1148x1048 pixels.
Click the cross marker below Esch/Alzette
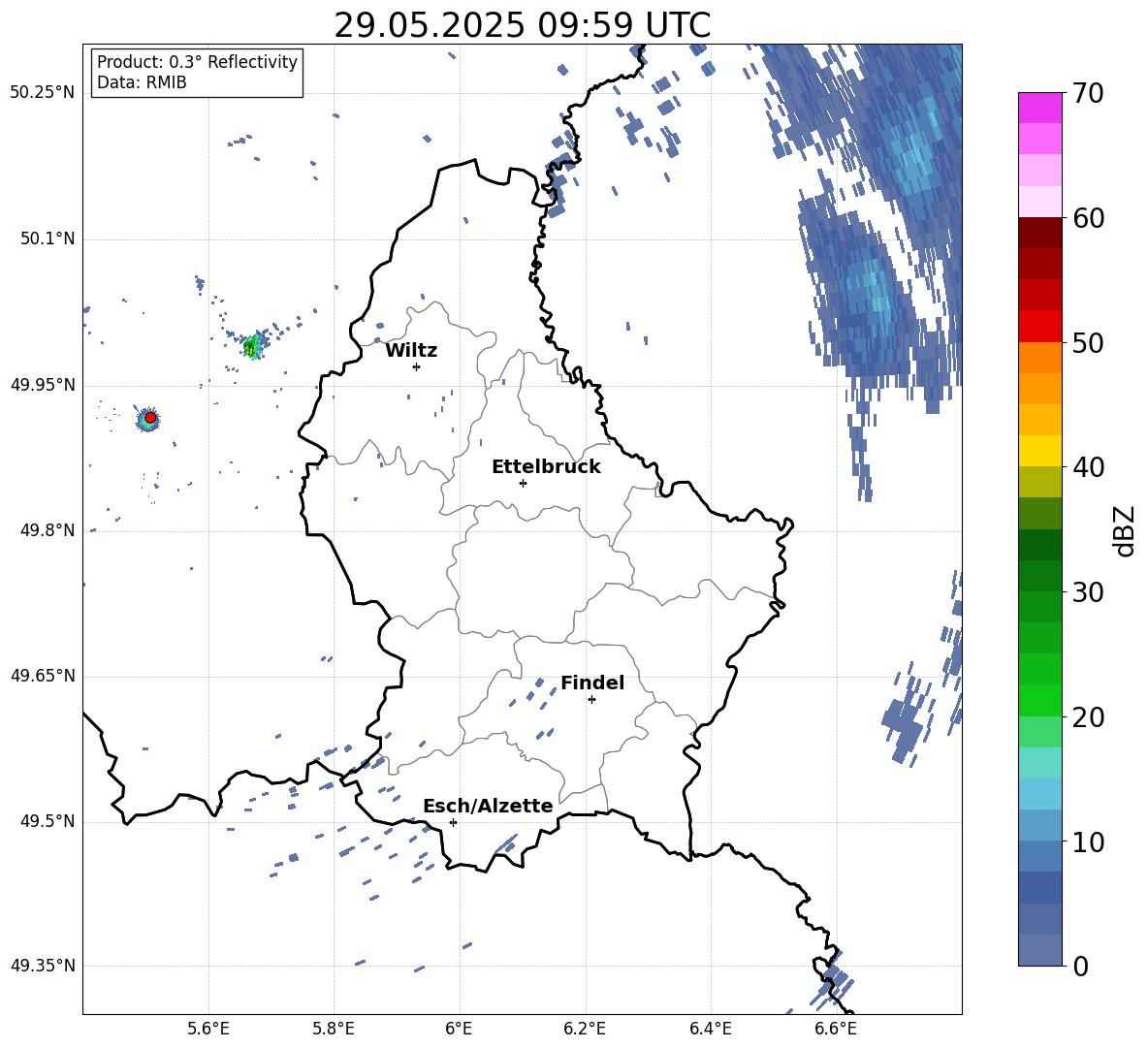pos(453,822)
